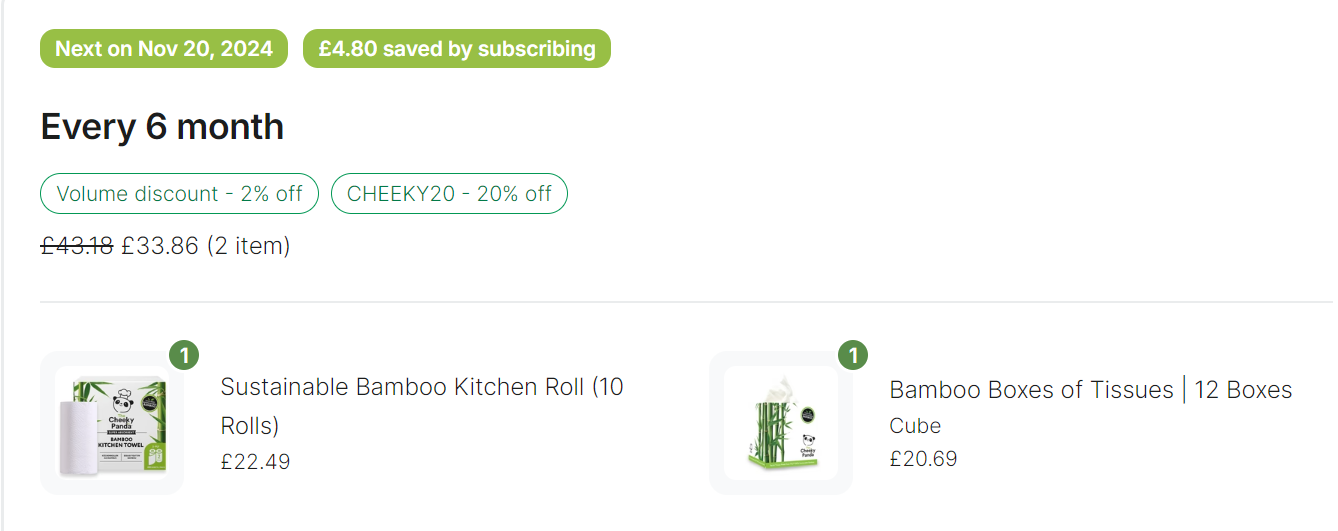Open the Bamboo Kitchen Towel product image
1338x531 pixels.
112,423
